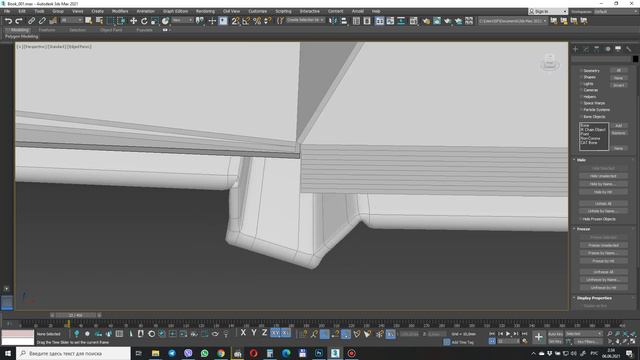This screenshot has width=640, height=360.
Task: Click the Freeze Unselected button
Action: click(603, 245)
